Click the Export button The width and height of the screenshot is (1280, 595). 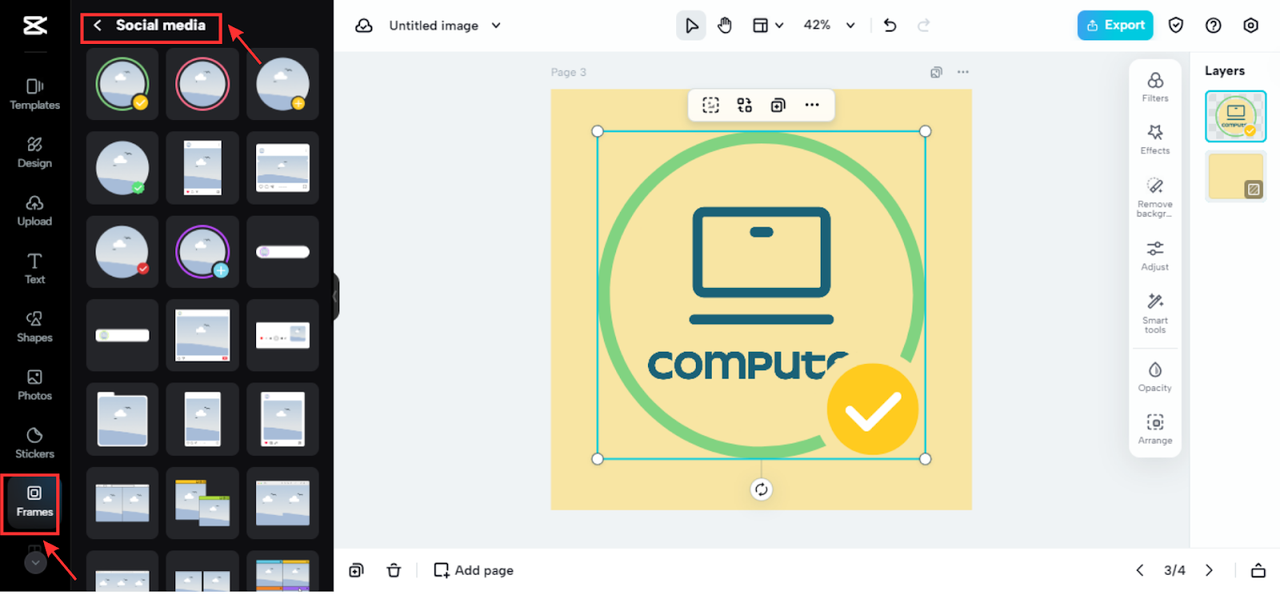click(x=1115, y=25)
